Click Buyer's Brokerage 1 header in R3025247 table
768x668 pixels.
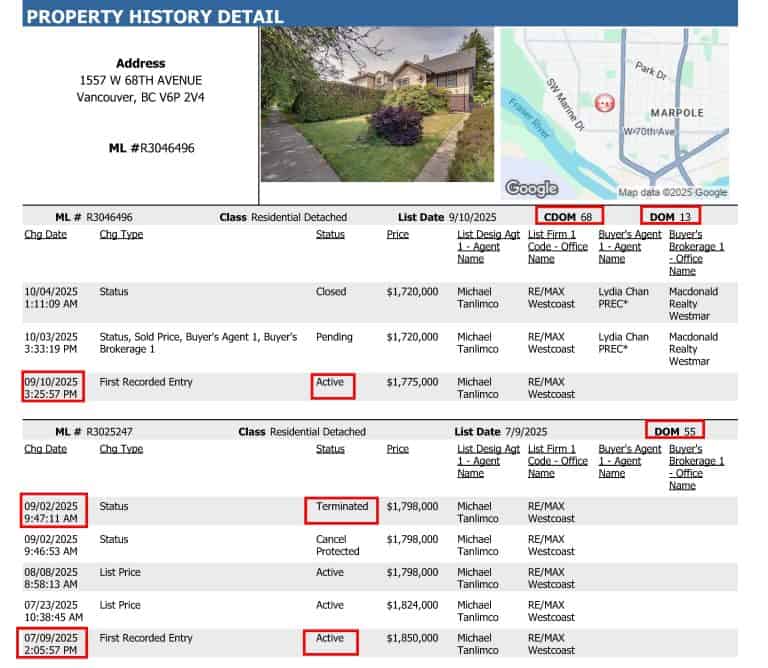click(696, 467)
